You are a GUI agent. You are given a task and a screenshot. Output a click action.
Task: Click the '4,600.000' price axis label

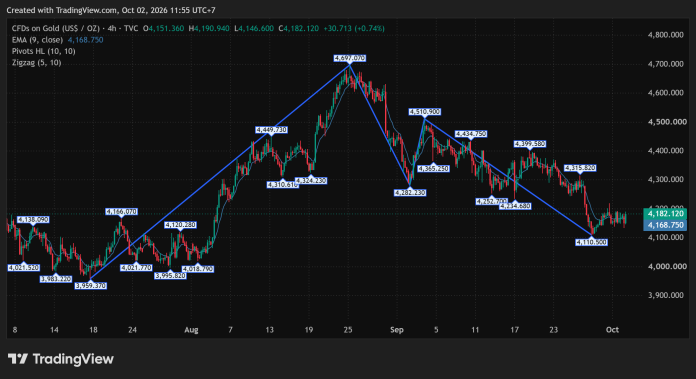[x=665, y=93]
